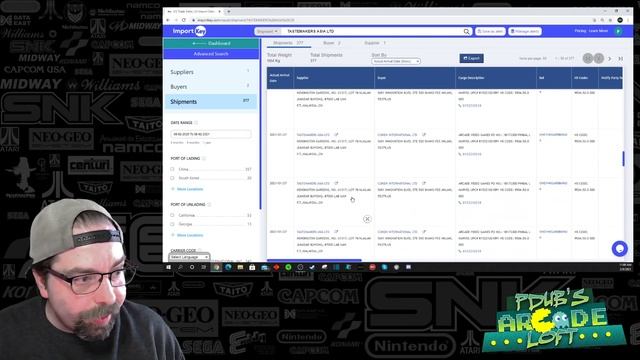Click the Actual Arrival Date column header
Screen dimensions: 640x360
click(280, 78)
